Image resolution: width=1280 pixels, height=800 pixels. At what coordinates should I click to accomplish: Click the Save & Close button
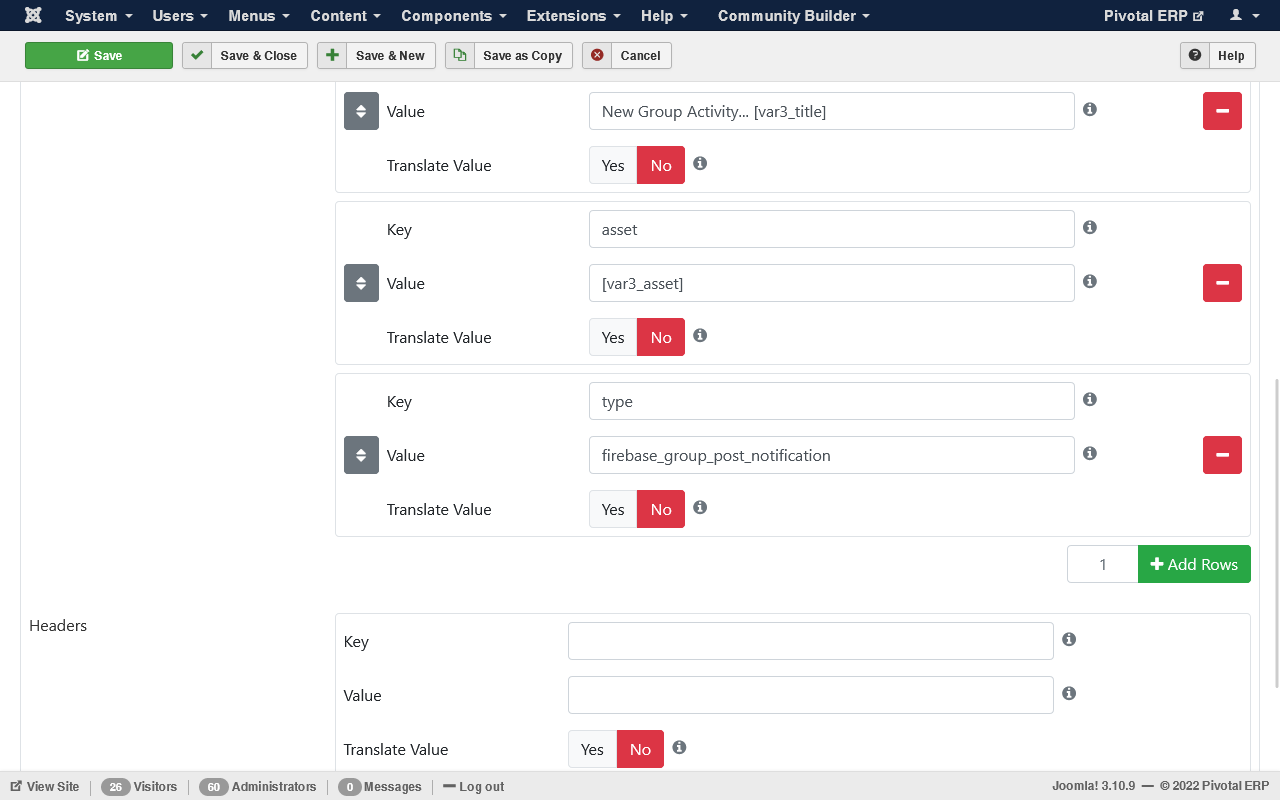tap(245, 56)
